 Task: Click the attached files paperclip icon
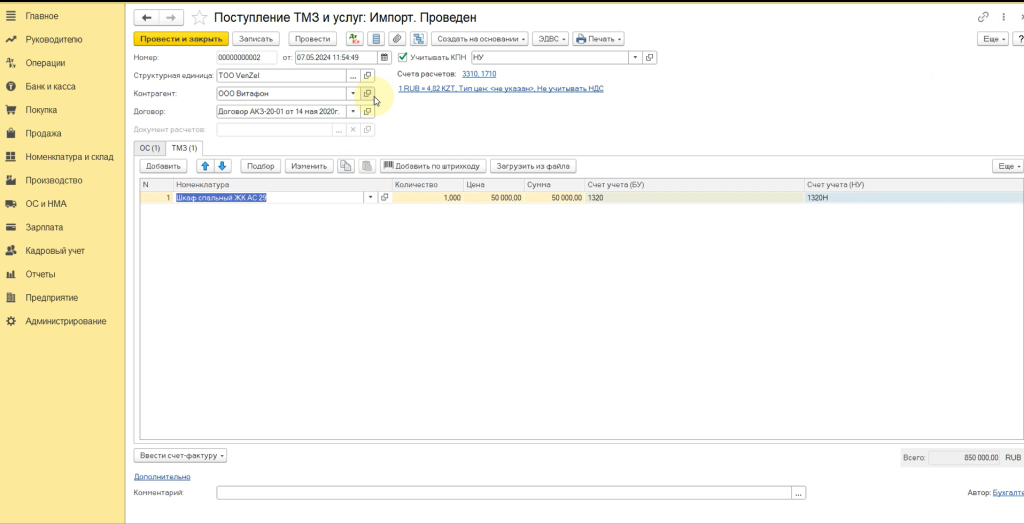pyautogui.click(x=397, y=39)
